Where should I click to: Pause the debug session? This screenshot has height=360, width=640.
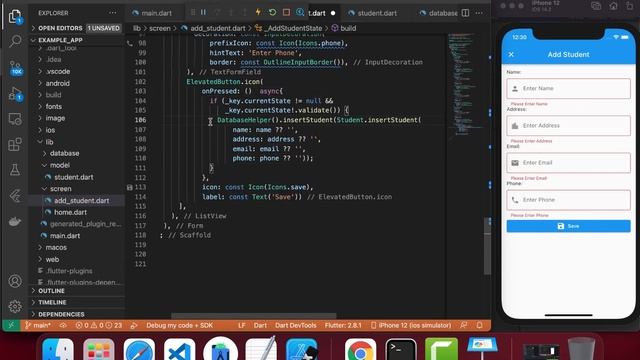(x=203, y=13)
